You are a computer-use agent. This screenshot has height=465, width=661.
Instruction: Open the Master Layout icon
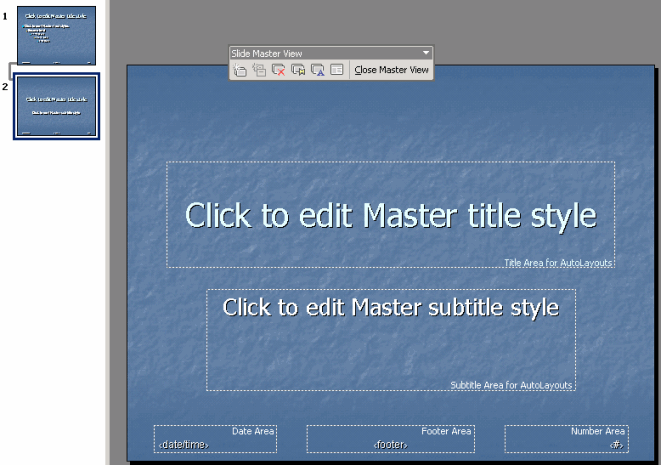click(x=337, y=70)
